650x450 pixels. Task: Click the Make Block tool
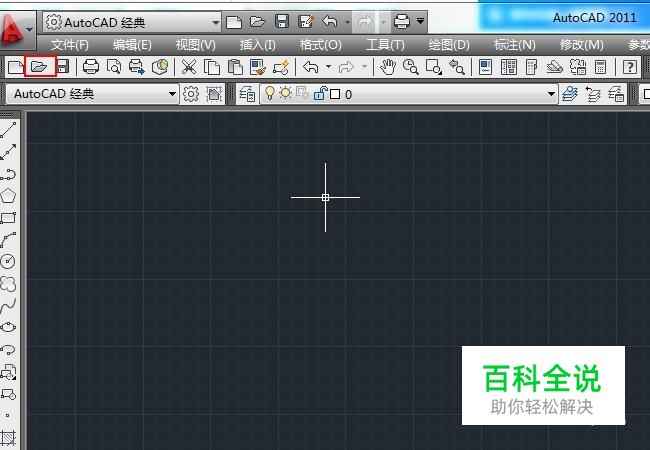click(x=8, y=394)
